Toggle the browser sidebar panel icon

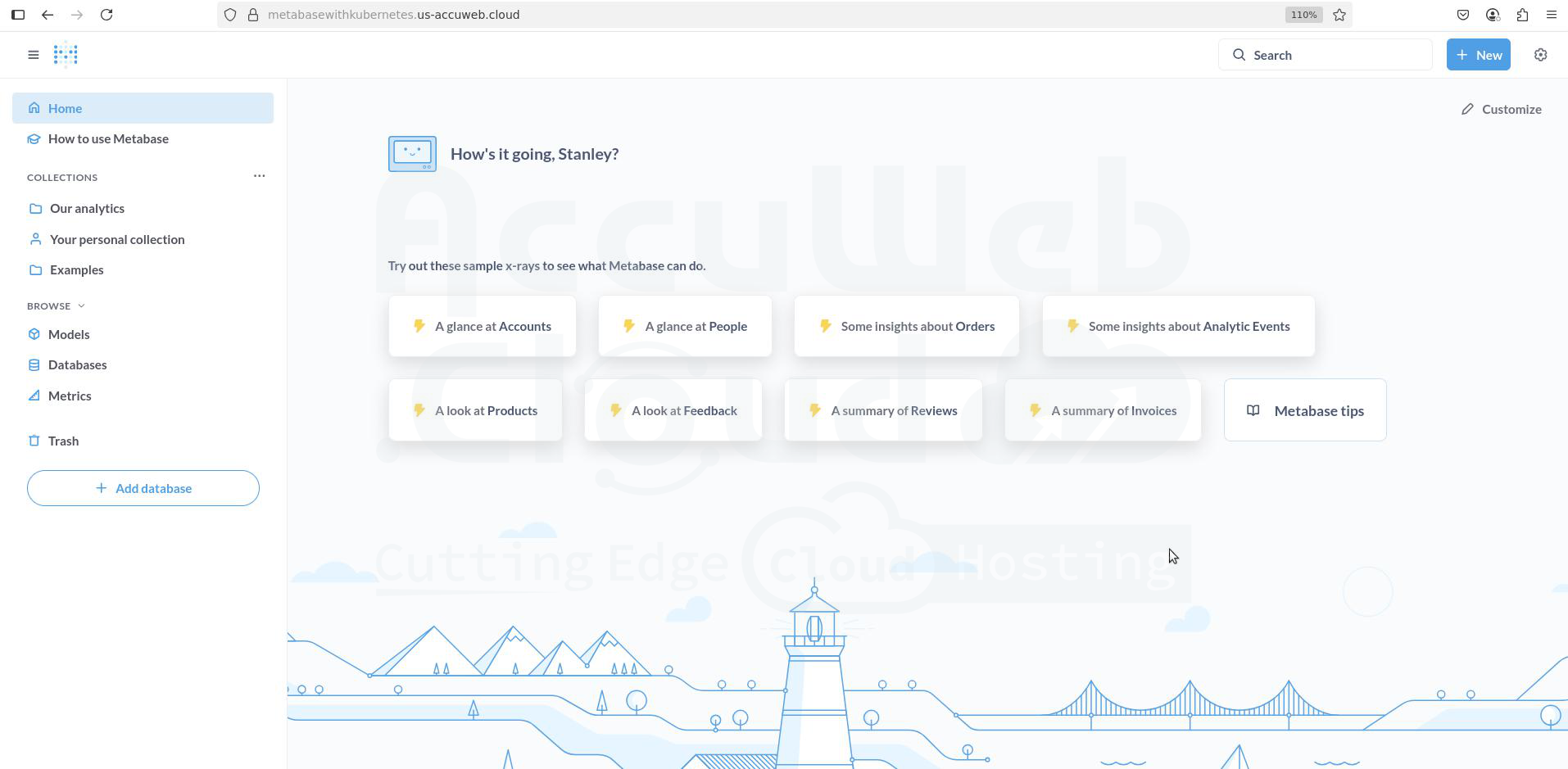[x=18, y=15]
